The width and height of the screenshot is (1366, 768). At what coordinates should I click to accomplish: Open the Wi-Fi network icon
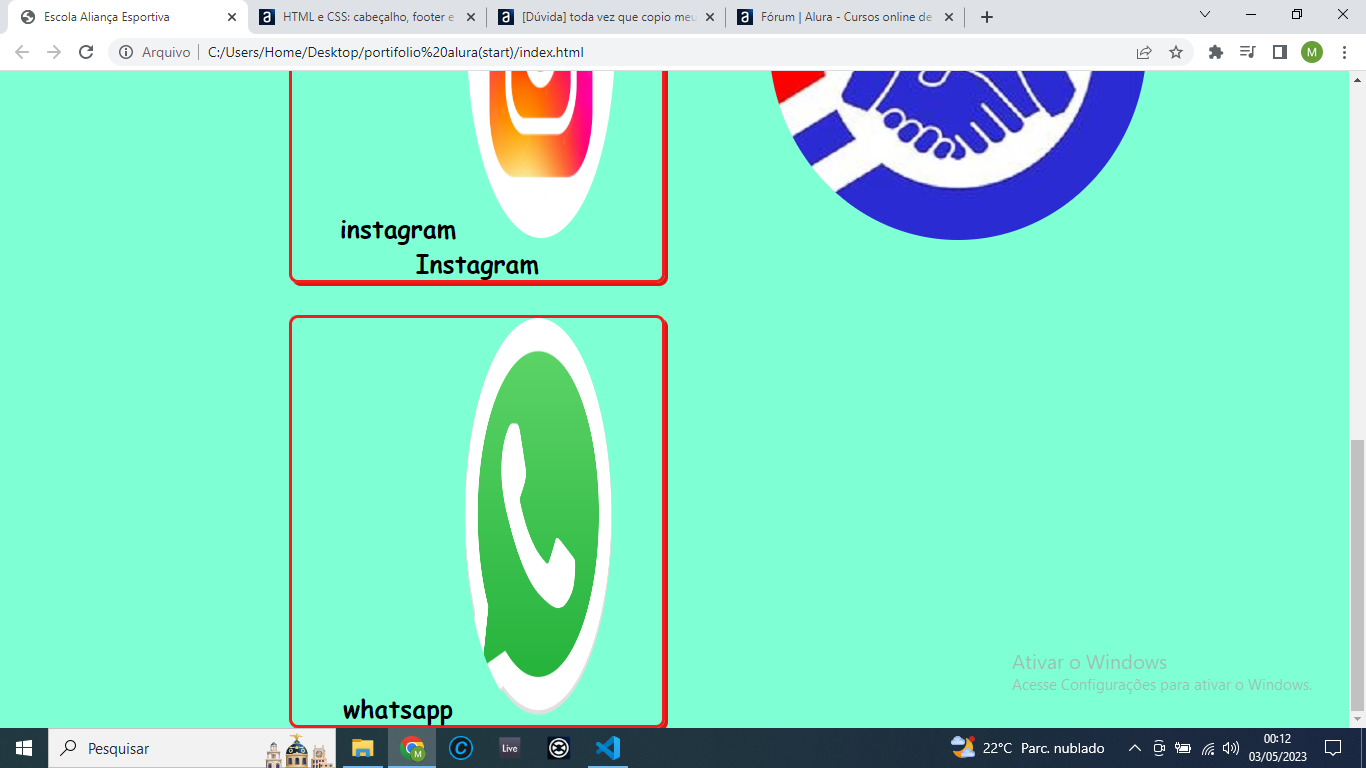coord(1208,748)
